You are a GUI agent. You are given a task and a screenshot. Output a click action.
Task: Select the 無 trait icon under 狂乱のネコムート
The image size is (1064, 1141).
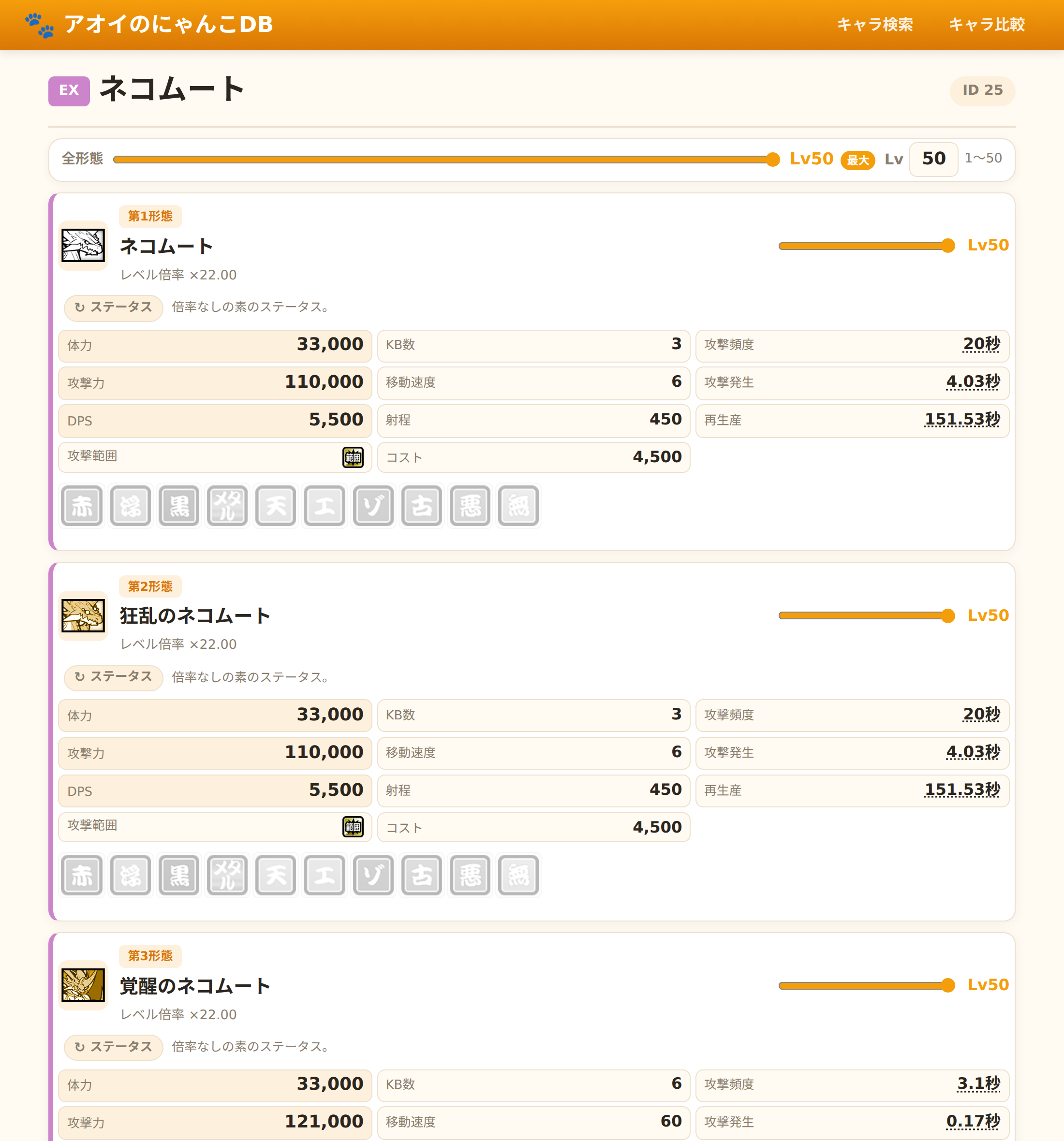tap(518, 875)
